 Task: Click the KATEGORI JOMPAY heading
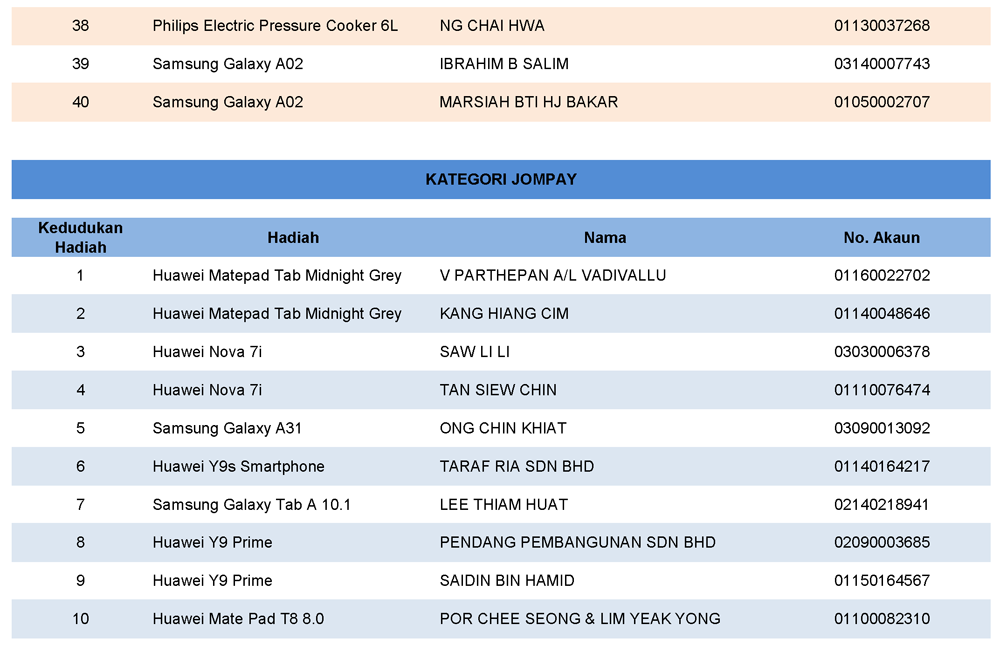[x=501, y=179]
